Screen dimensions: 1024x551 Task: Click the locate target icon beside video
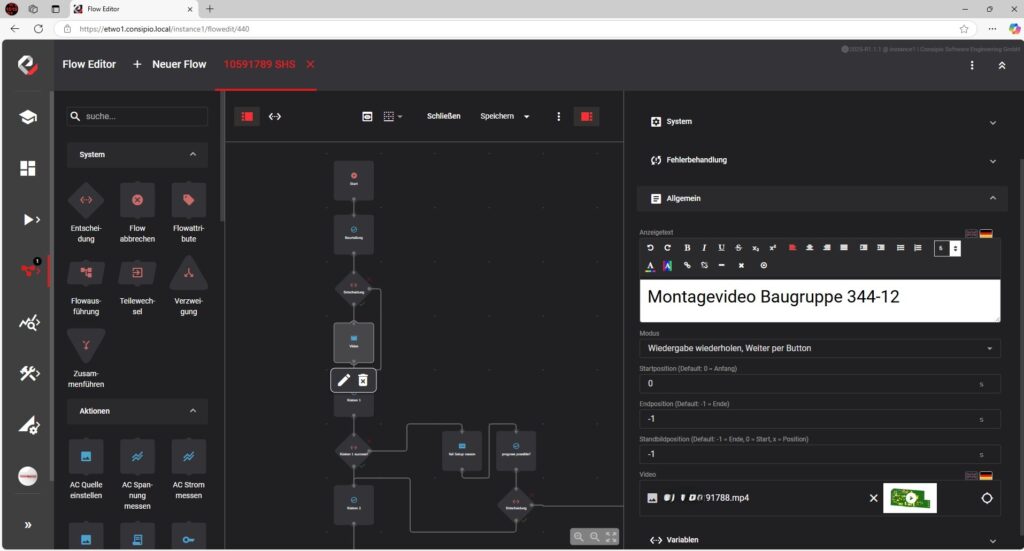(x=987, y=498)
